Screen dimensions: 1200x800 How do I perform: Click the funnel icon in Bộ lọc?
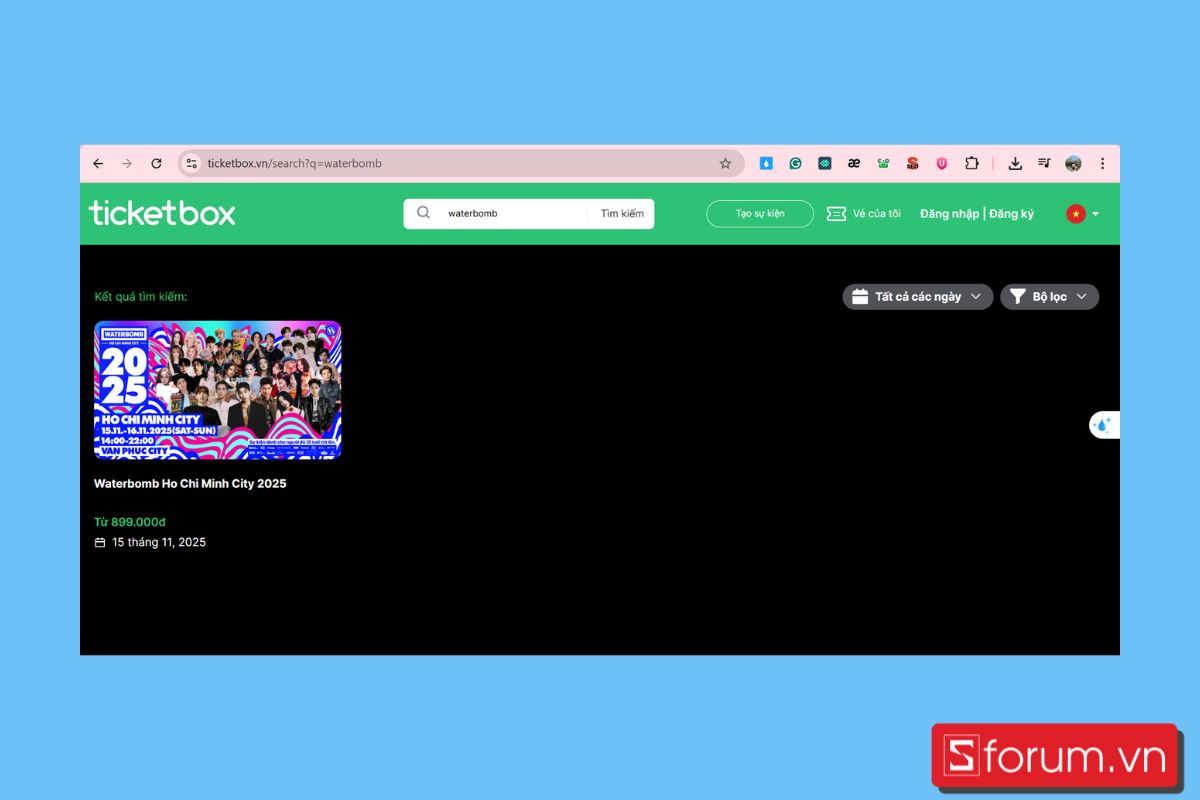coord(1018,296)
